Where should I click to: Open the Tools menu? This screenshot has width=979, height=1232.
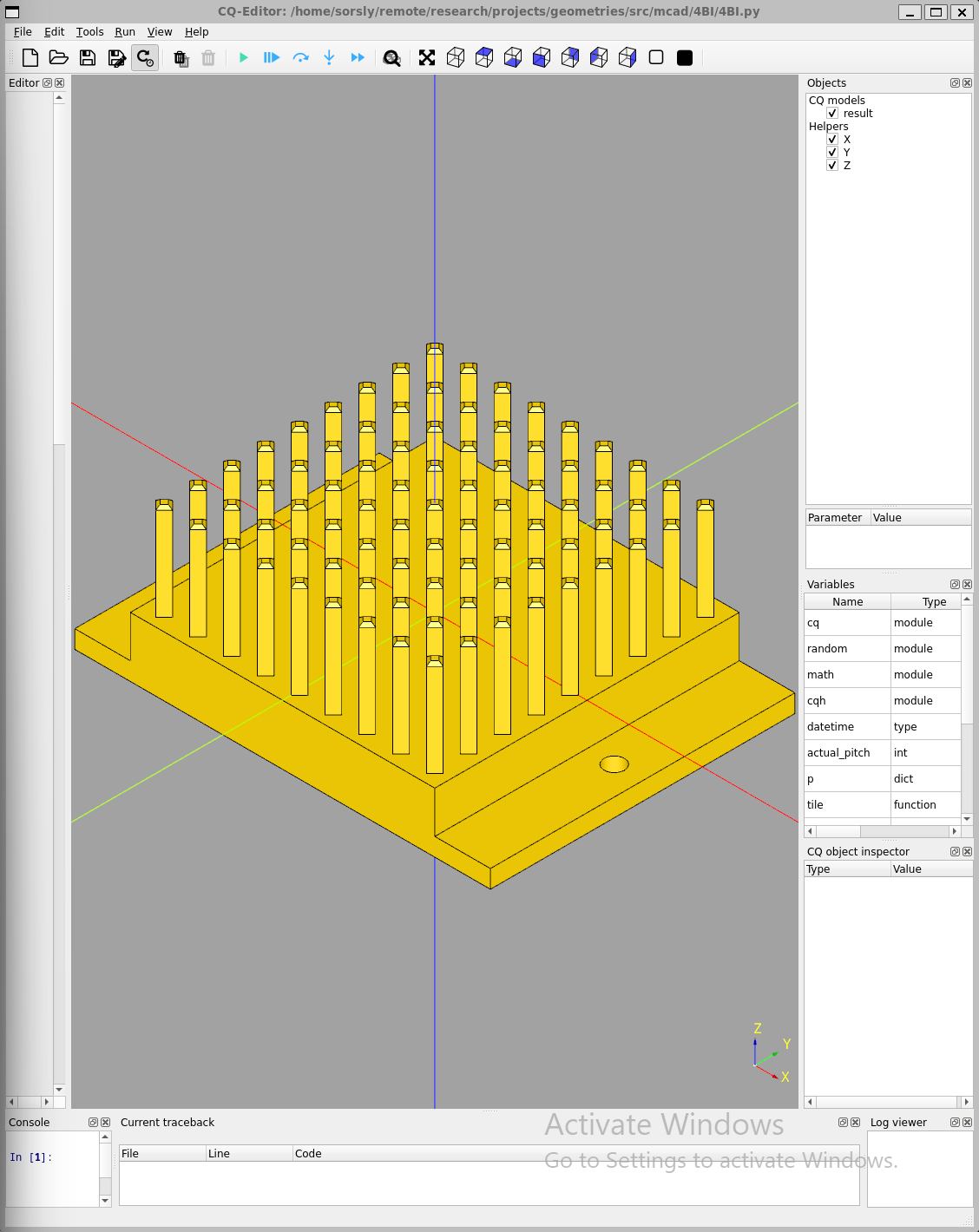point(89,32)
